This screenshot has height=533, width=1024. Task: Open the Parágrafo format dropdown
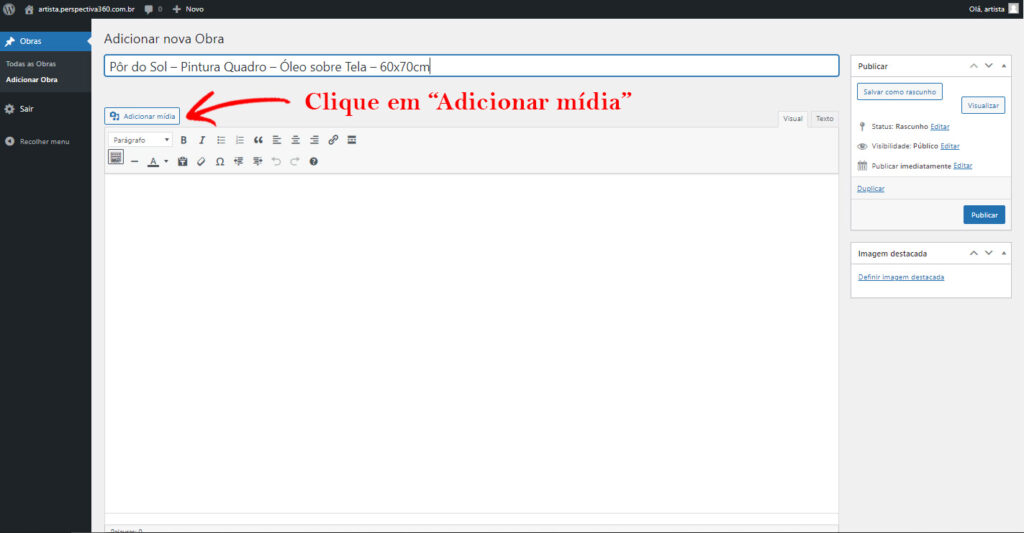140,140
